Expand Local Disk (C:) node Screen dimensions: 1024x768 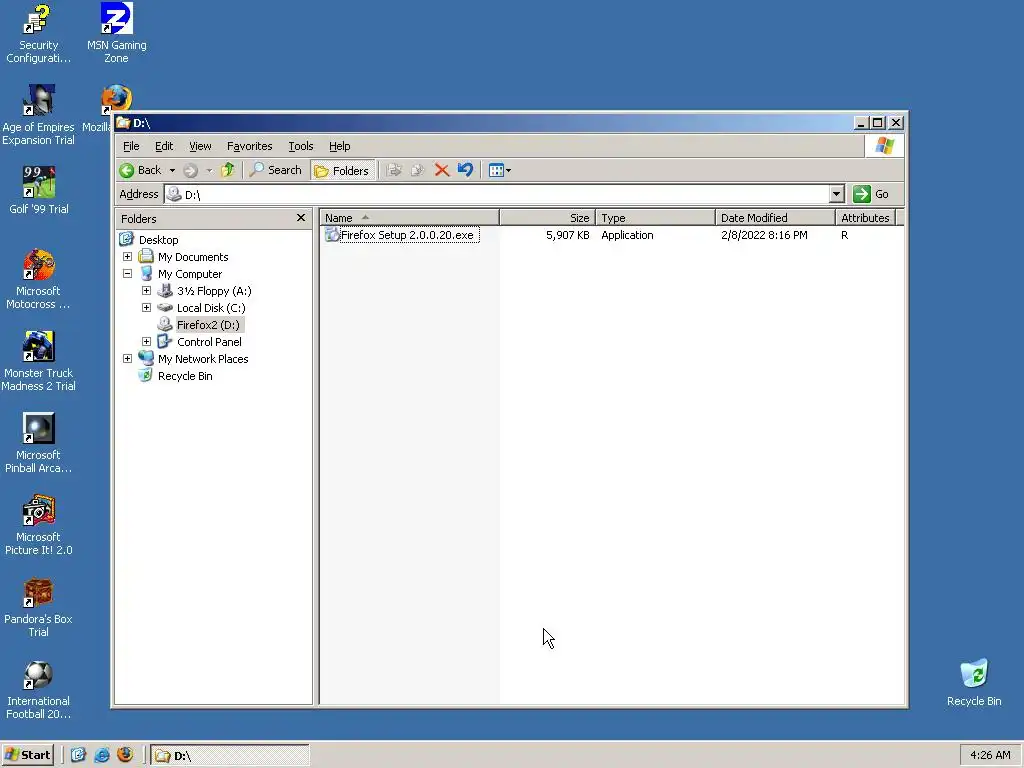[146, 308]
